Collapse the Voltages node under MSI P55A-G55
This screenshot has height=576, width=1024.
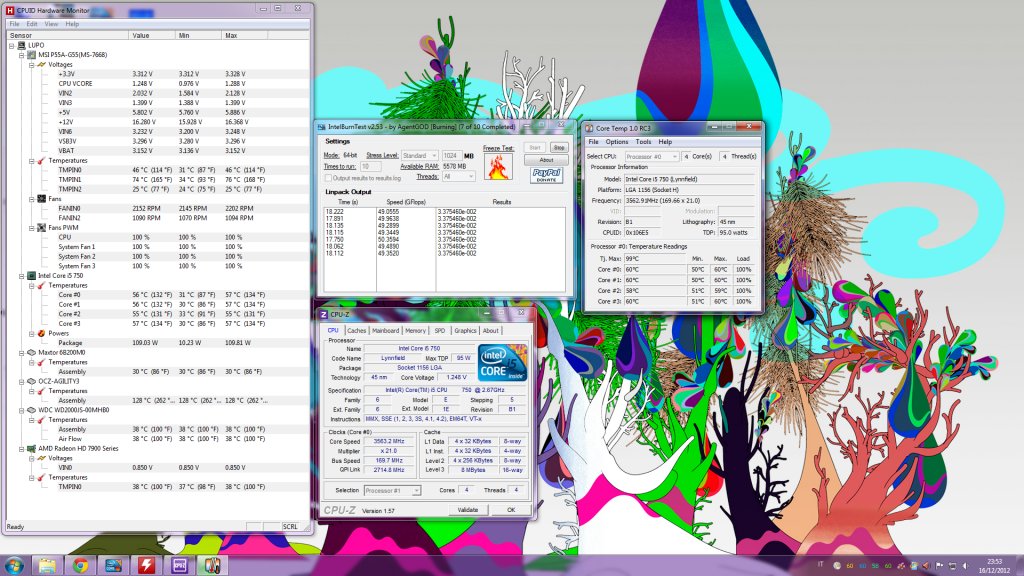pos(31,65)
